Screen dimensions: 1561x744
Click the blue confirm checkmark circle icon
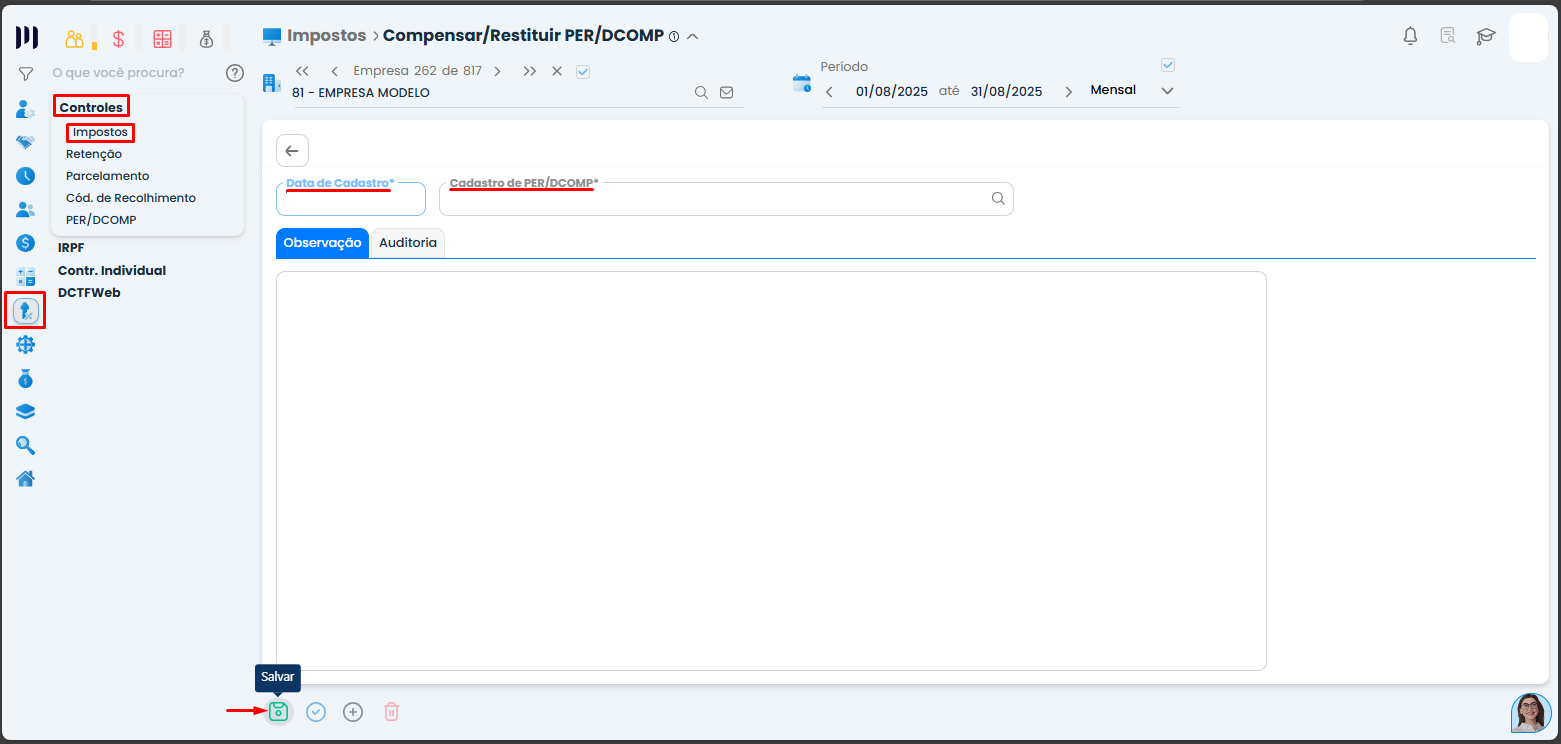pos(316,712)
